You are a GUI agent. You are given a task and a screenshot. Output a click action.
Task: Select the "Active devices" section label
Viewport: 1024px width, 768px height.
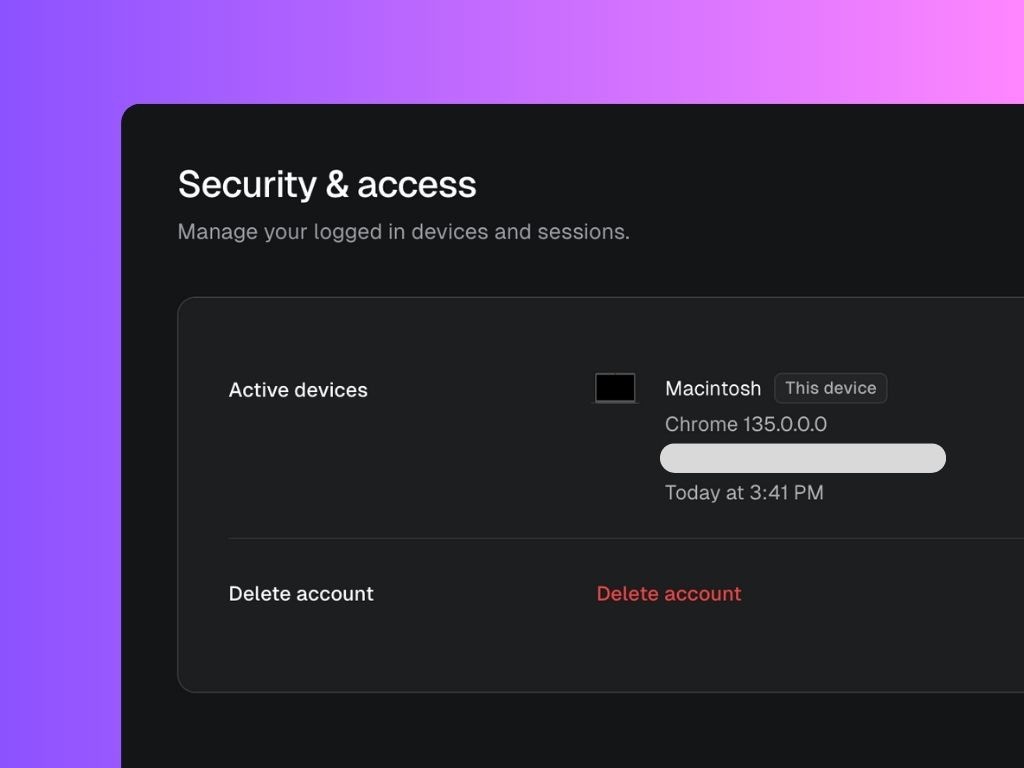pyautogui.click(x=298, y=390)
